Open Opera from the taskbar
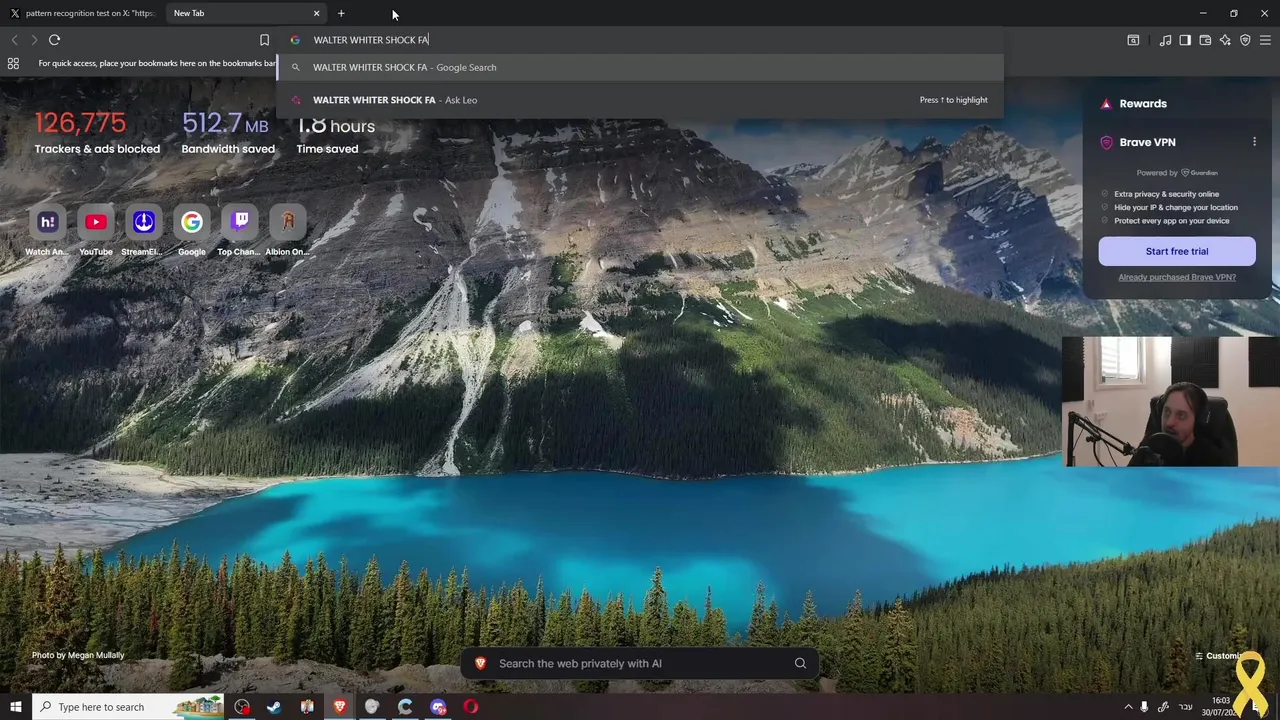Image resolution: width=1280 pixels, height=720 pixels. point(471,707)
